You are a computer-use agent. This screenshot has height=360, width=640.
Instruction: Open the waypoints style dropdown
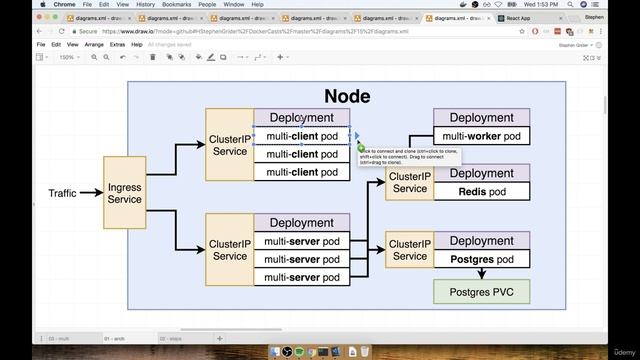pos(260,58)
